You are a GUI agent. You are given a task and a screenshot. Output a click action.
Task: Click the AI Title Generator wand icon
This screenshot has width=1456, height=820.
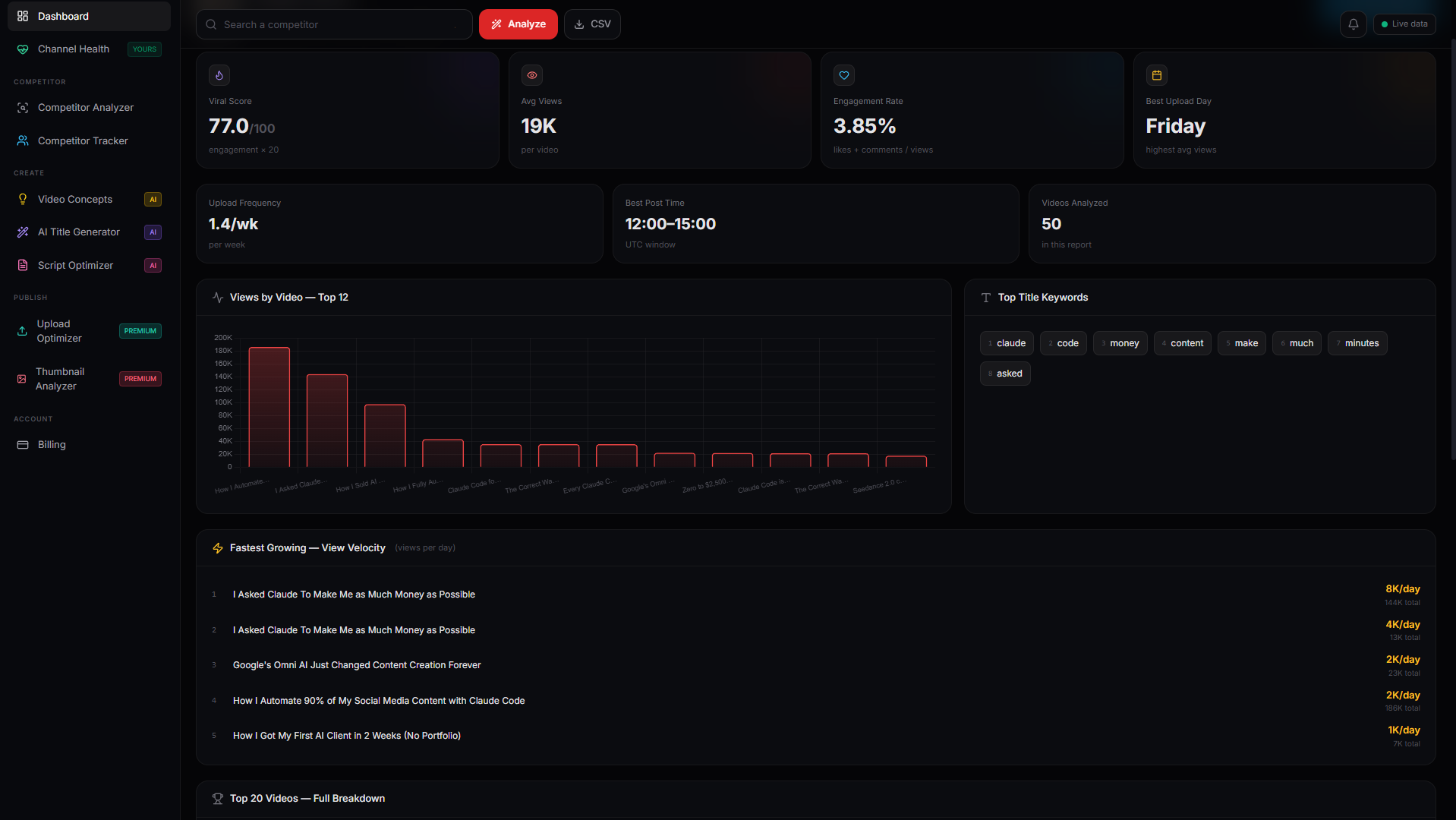[23, 232]
